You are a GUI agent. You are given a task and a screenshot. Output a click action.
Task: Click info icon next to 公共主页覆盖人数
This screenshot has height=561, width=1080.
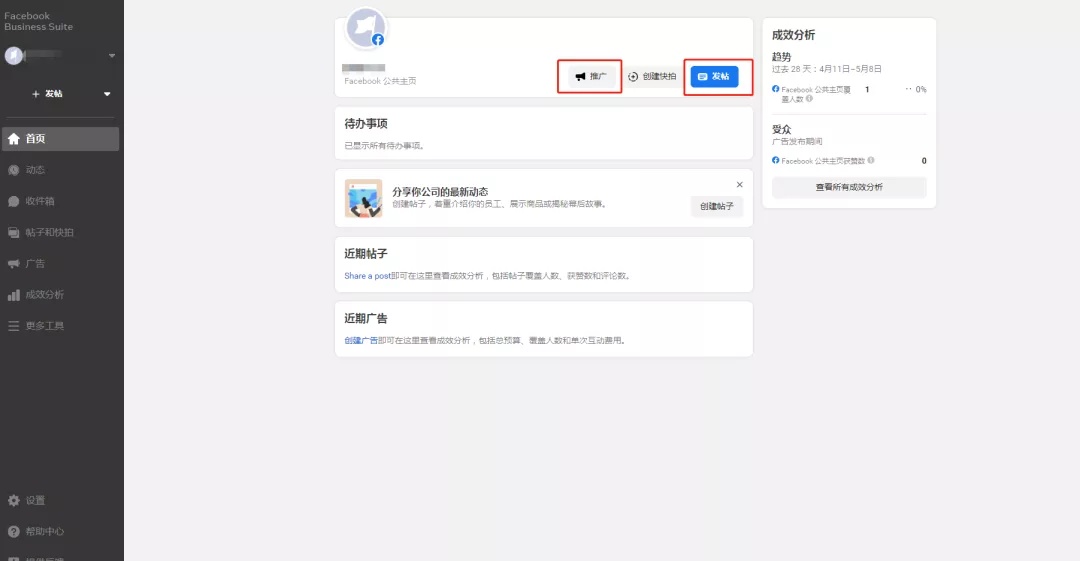[809, 99]
